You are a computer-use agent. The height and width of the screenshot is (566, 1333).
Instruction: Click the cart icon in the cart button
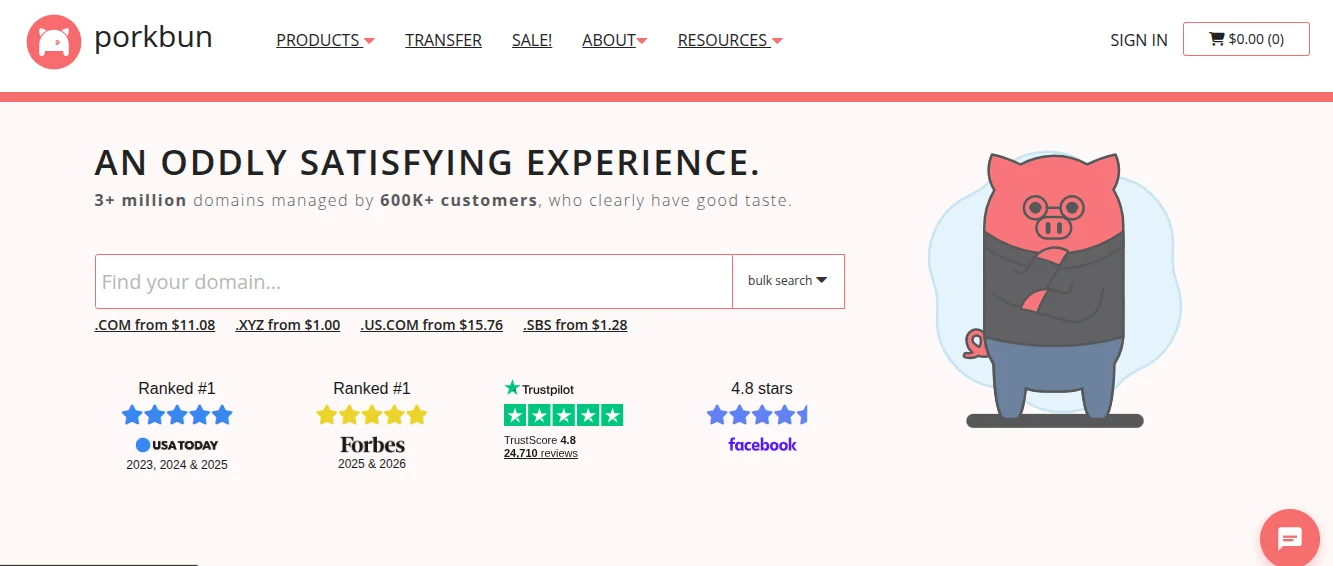[x=1217, y=39]
